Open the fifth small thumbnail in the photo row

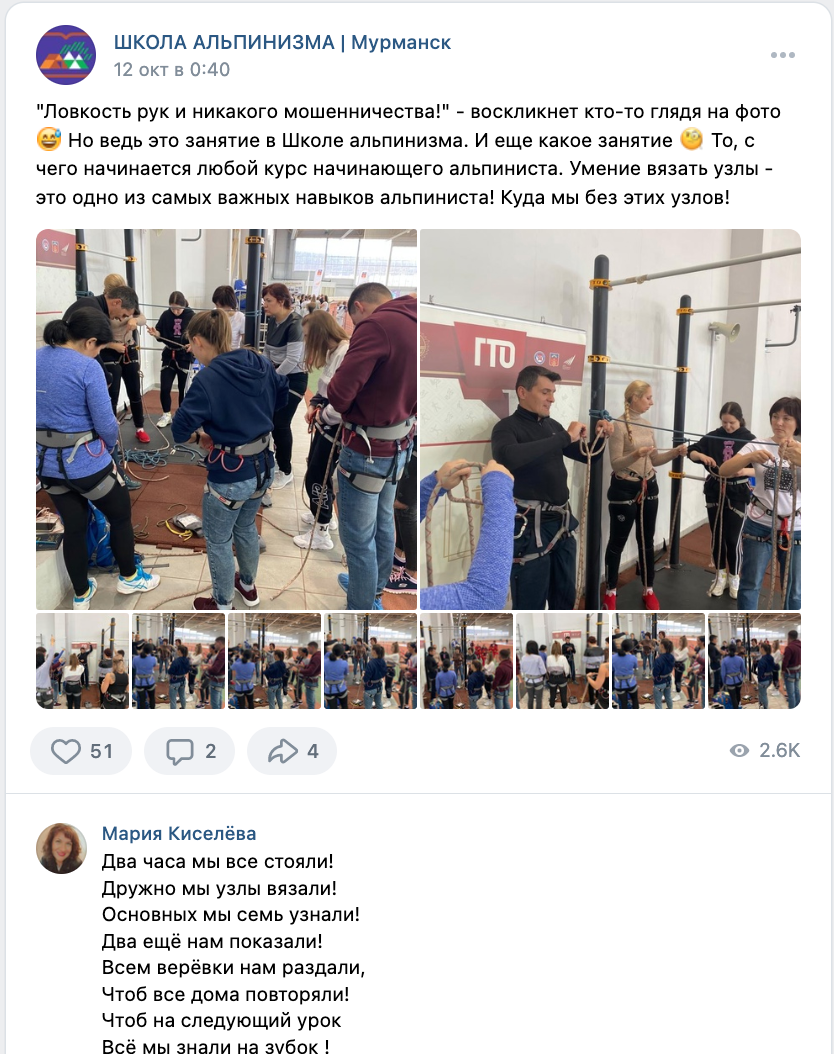point(466,661)
